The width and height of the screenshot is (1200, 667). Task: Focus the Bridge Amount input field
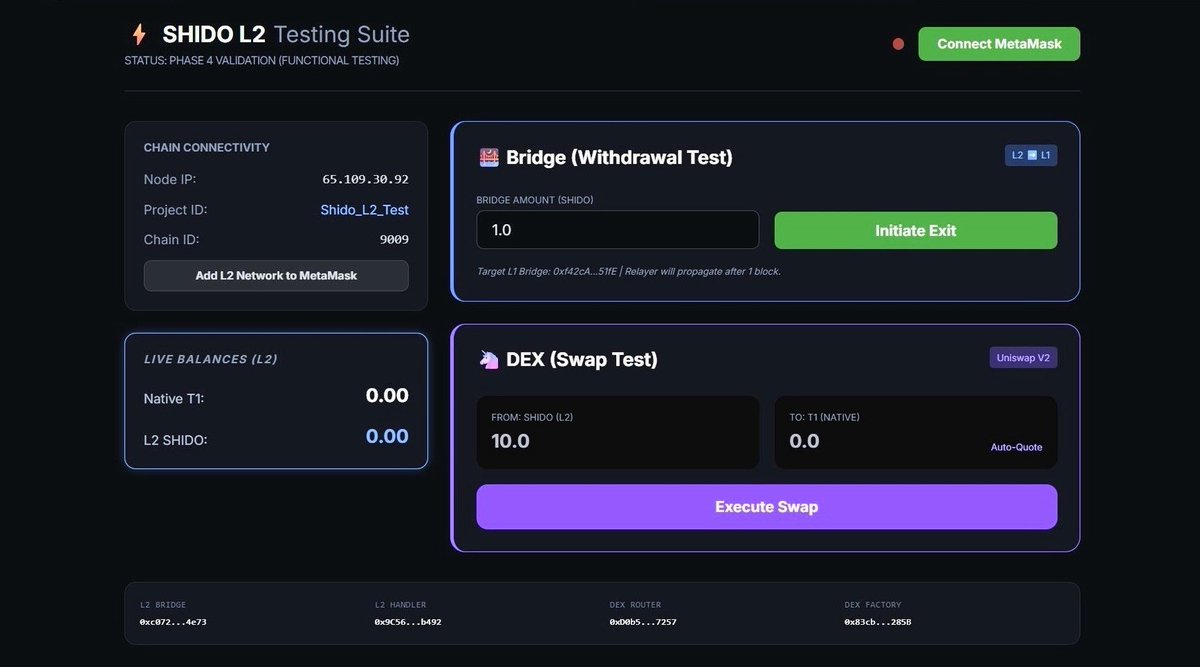tap(618, 230)
